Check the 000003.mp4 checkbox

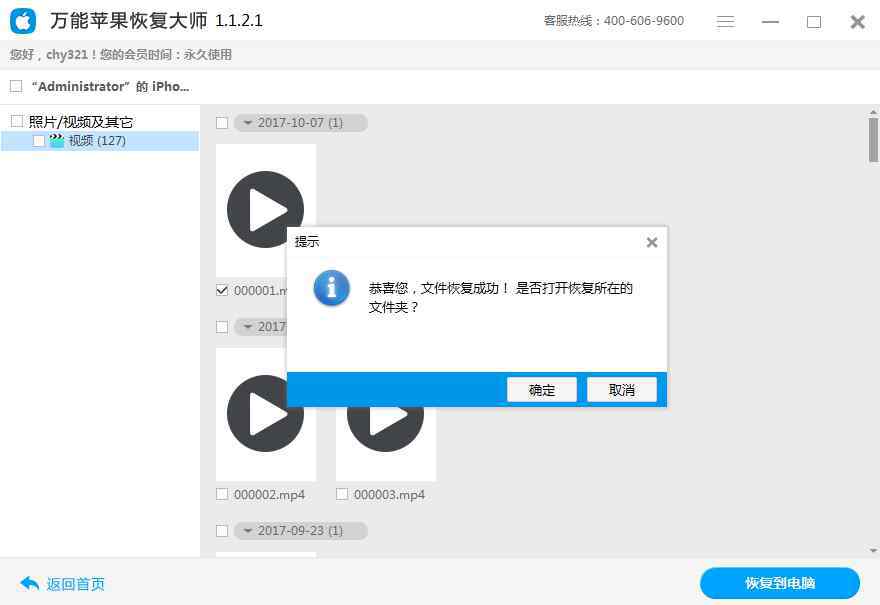coord(342,494)
